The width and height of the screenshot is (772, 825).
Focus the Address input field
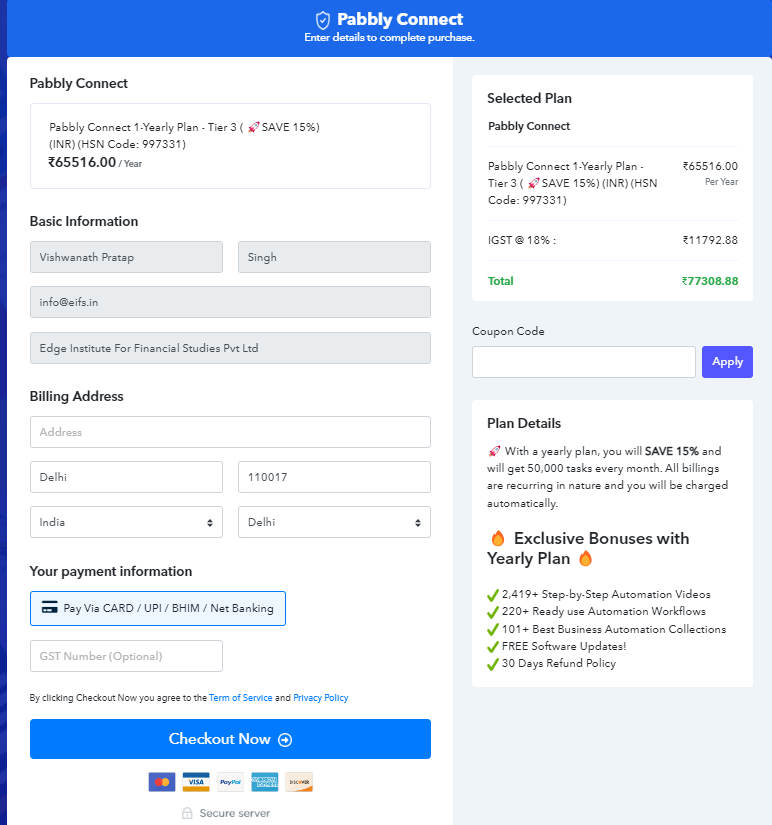230,432
